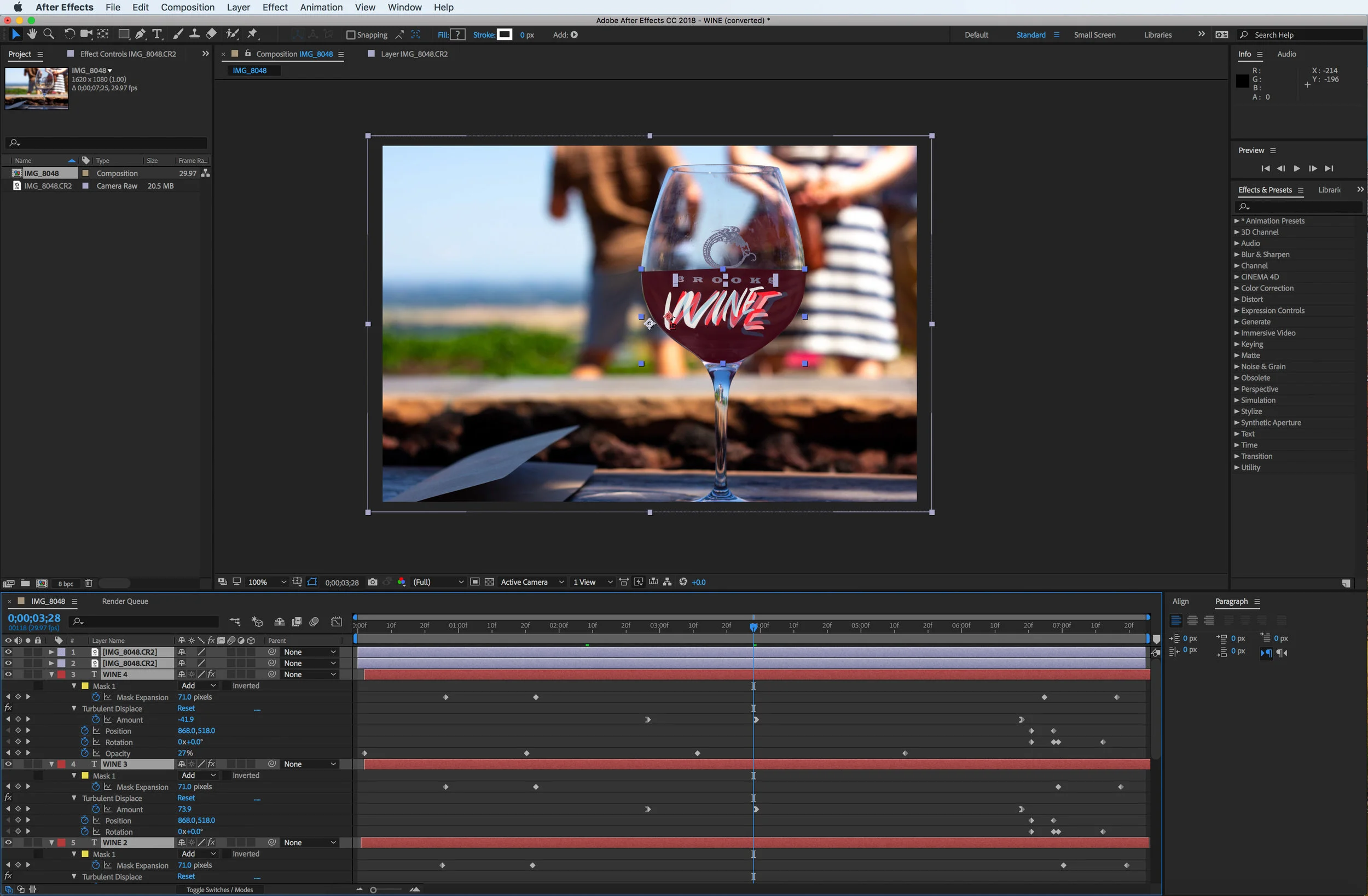
Task: Select the Puppet Pin tool
Action: pos(252,34)
